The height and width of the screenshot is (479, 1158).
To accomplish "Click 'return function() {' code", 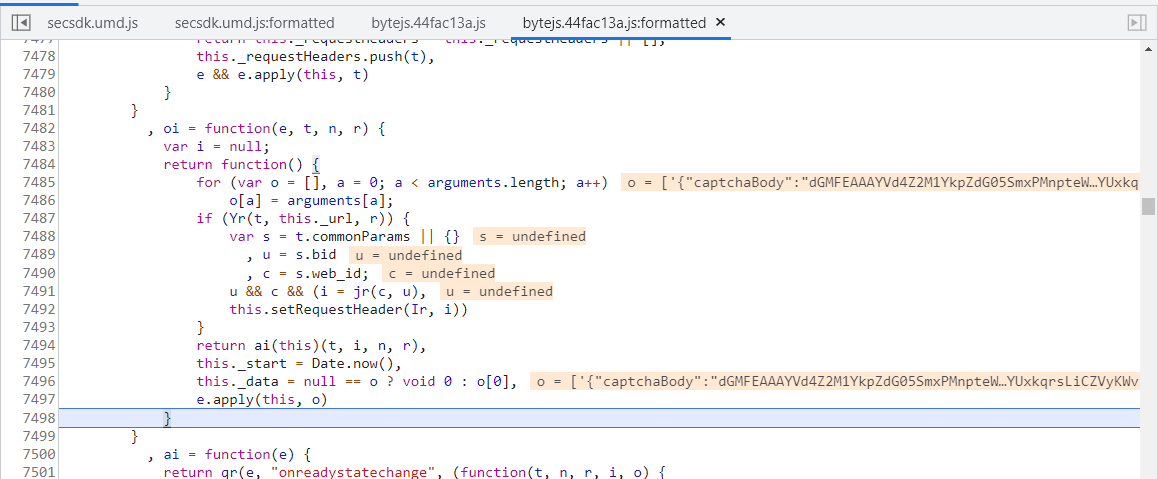I will coord(241,165).
